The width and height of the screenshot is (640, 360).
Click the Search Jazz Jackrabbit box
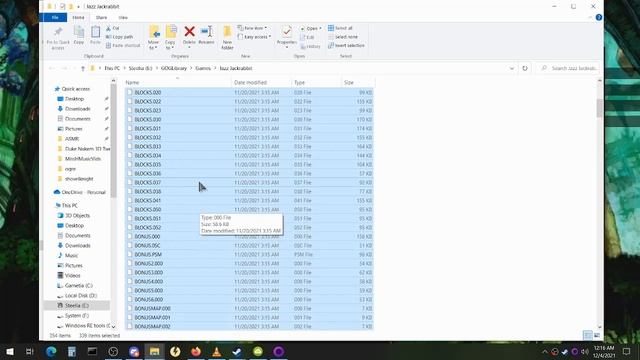pyautogui.click(x=569, y=68)
